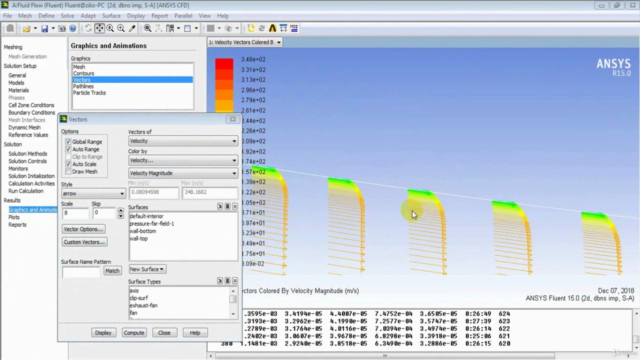Open the Velocity Magnitude dropdown
Image resolution: width=640 pixels, height=360 pixels.
183,173
